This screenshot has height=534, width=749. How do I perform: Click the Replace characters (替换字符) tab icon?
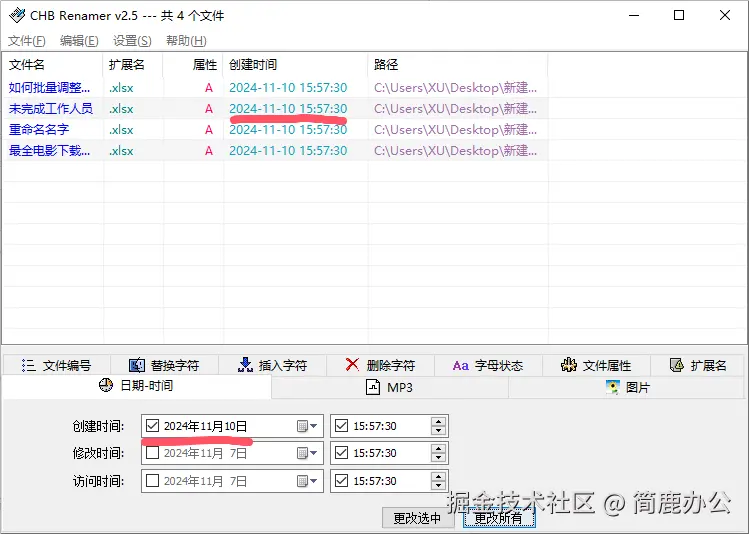click(137, 365)
